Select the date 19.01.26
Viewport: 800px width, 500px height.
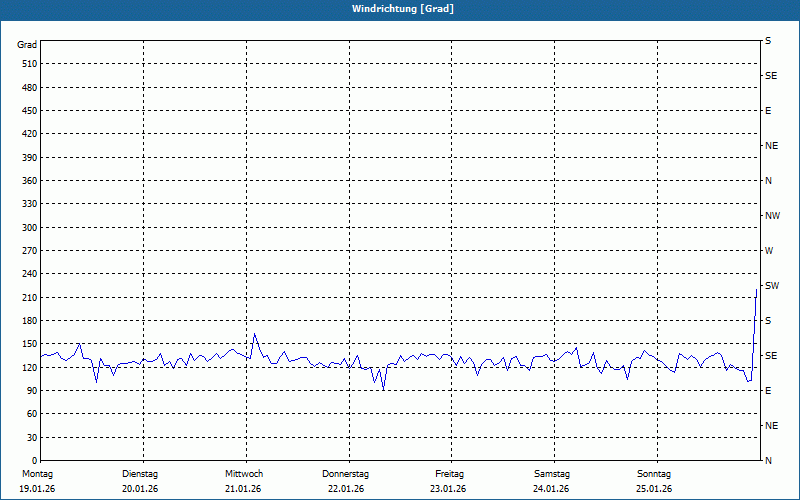point(37,489)
